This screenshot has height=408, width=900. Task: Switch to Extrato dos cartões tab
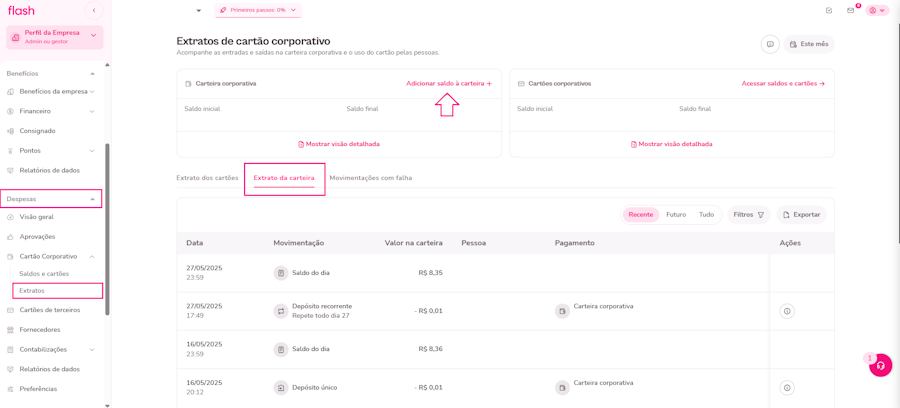pos(207,178)
